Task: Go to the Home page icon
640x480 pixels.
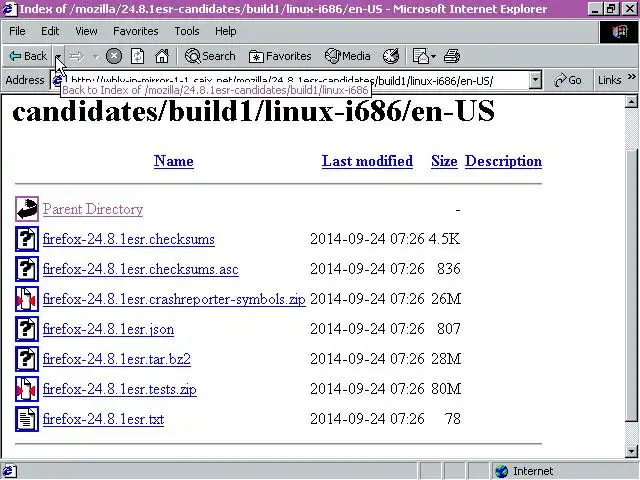Action: pyautogui.click(x=162, y=56)
